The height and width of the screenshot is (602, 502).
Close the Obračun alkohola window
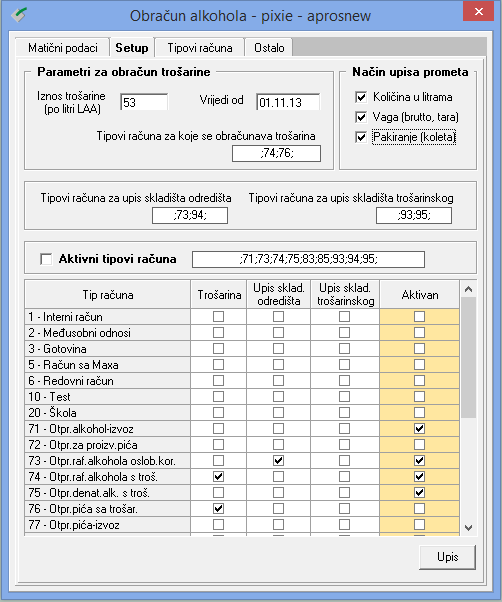tap(478, 11)
